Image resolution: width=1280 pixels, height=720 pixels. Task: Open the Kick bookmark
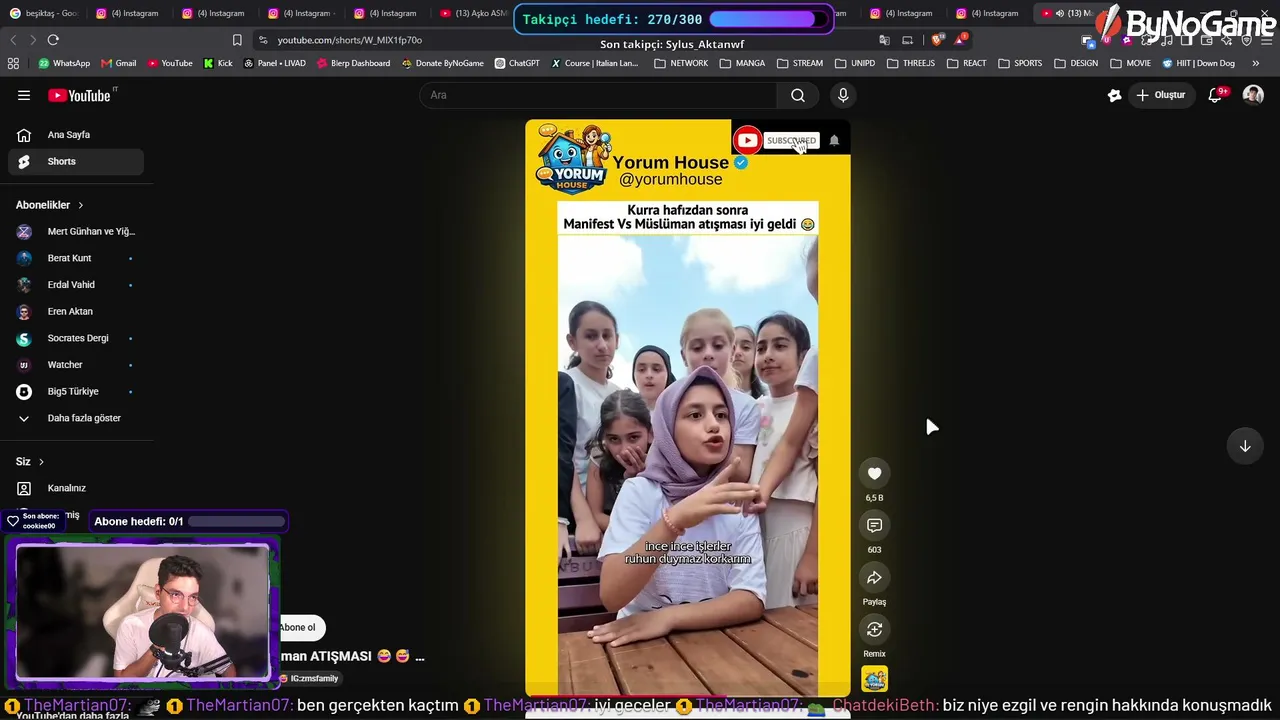218,63
